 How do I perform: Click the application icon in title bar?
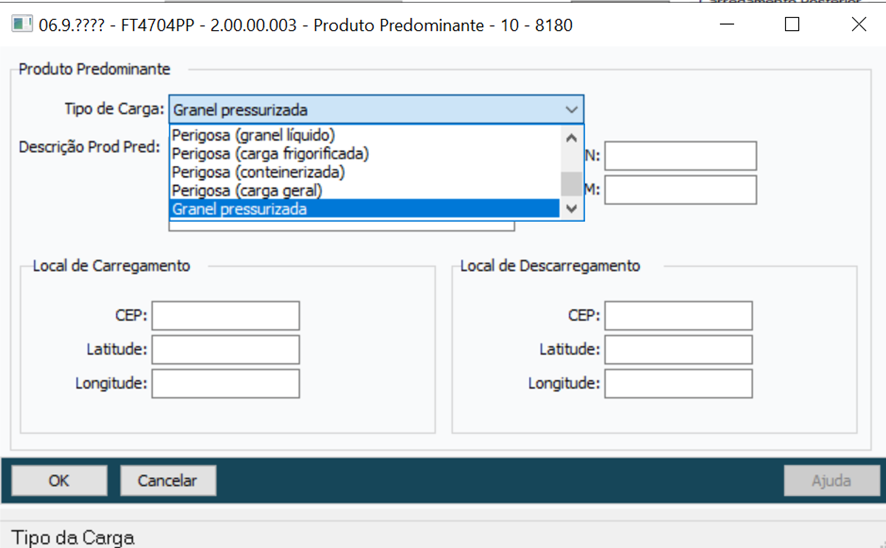click(22, 24)
